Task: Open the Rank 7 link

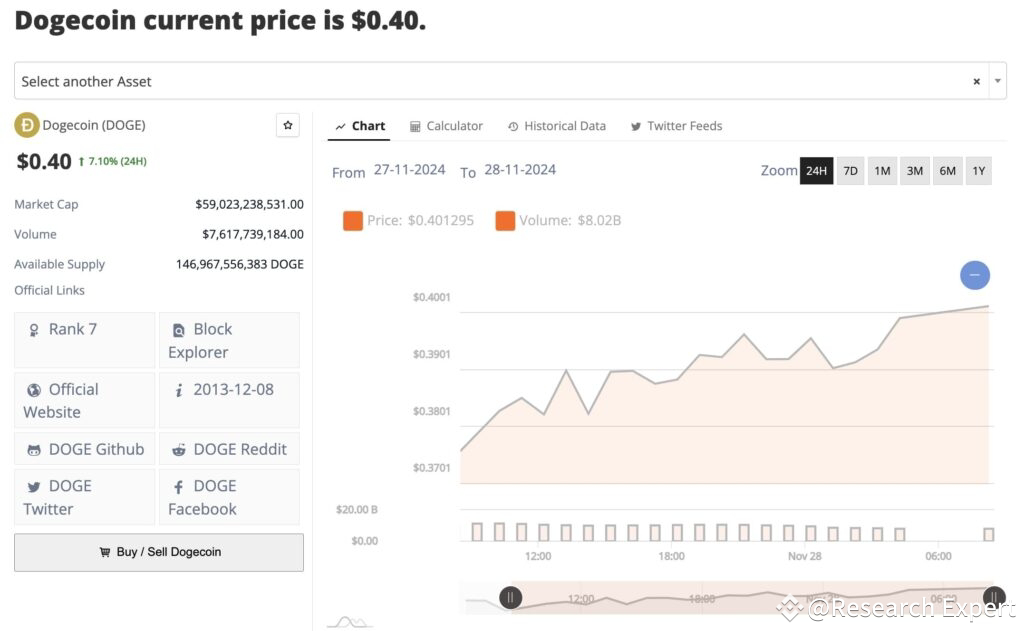Action: 84,340
